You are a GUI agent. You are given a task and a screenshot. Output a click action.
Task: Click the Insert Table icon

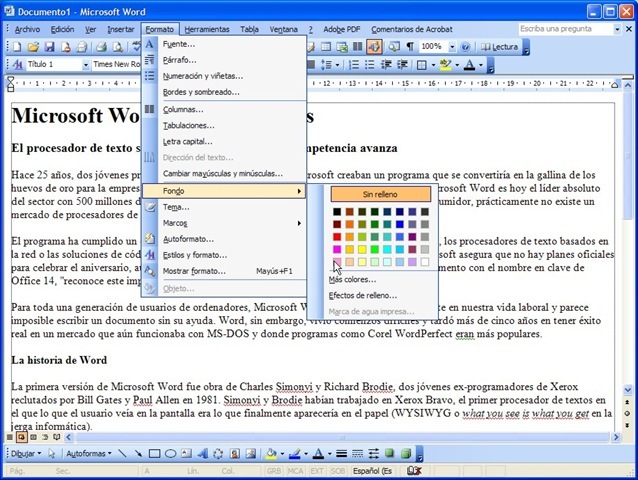click(x=326, y=47)
